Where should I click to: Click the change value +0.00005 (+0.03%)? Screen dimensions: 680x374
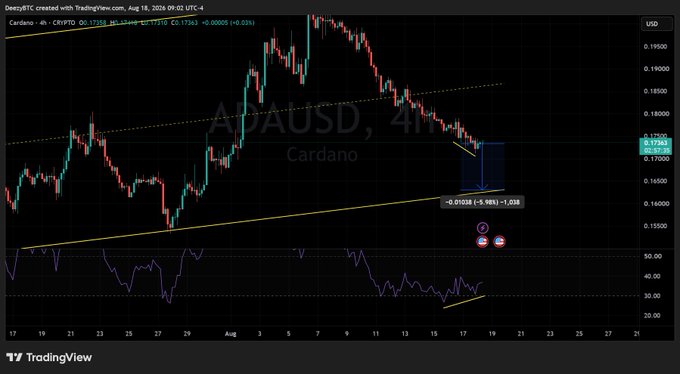(228, 22)
